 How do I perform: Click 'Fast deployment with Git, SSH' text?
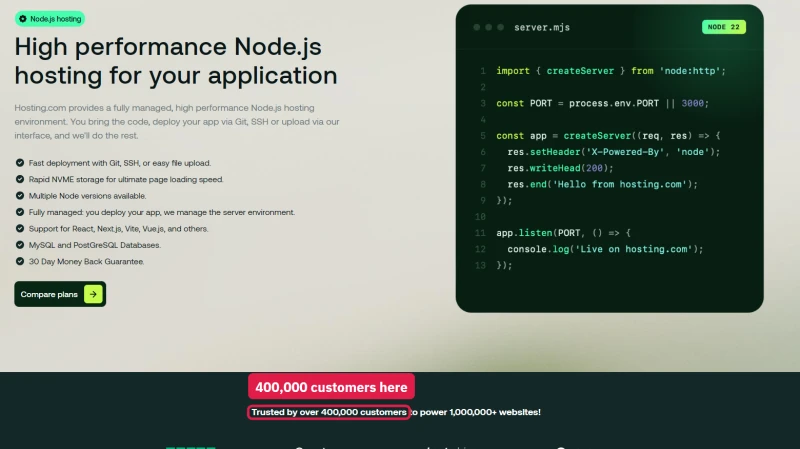click(x=120, y=163)
